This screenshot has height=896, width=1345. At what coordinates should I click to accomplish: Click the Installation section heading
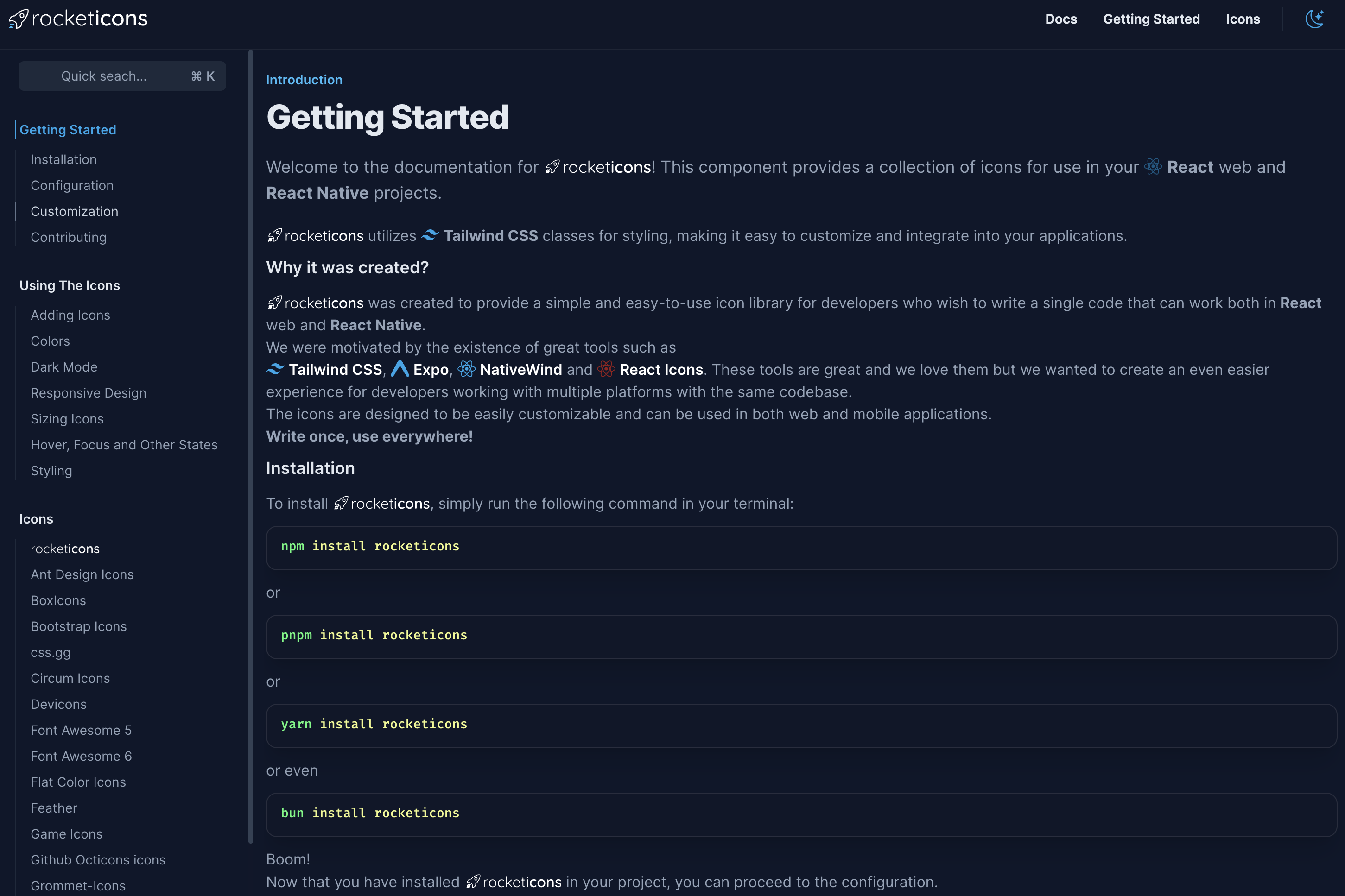point(311,468)
